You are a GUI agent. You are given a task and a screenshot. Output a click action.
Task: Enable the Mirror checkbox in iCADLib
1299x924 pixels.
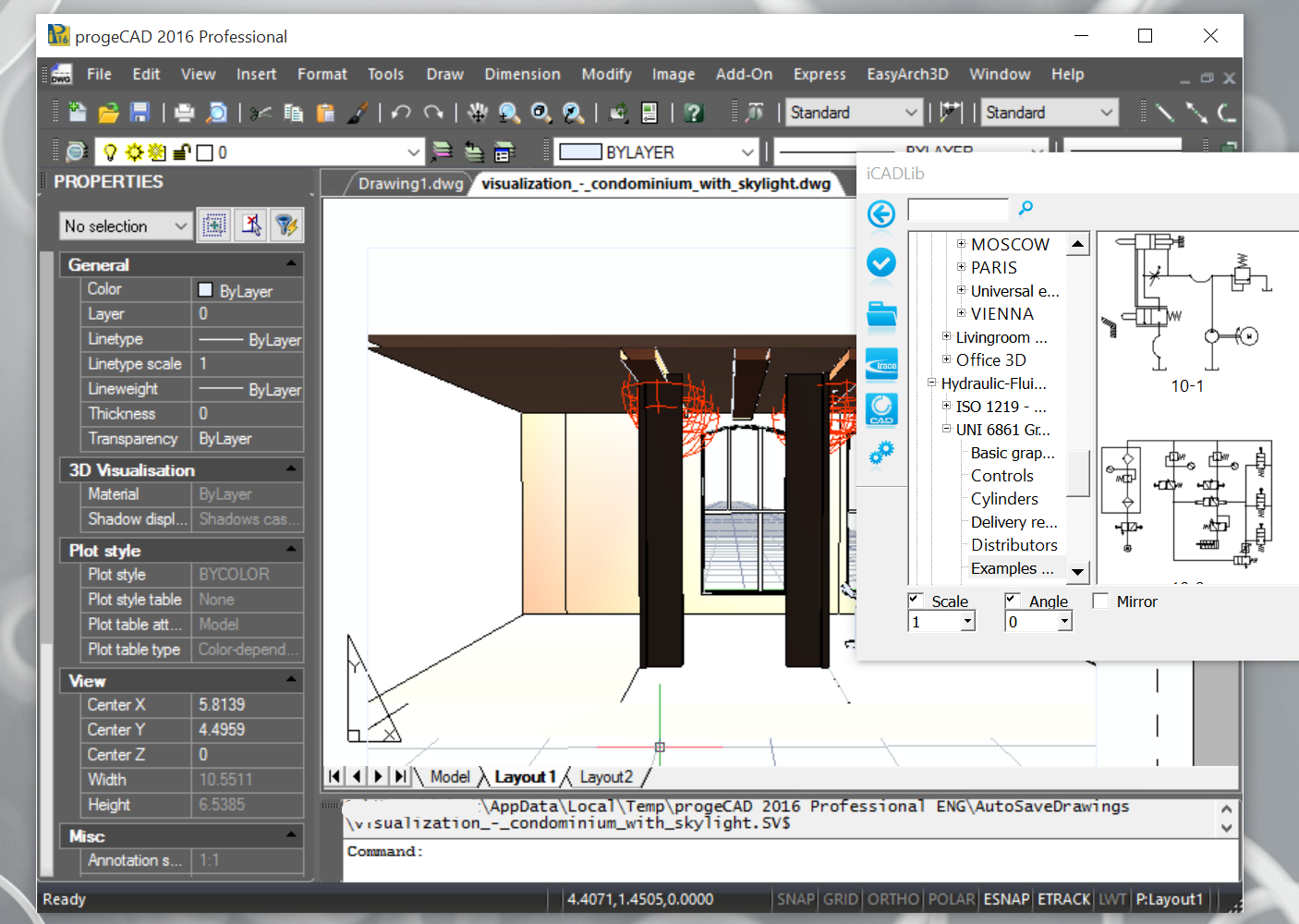point(1100,601)
